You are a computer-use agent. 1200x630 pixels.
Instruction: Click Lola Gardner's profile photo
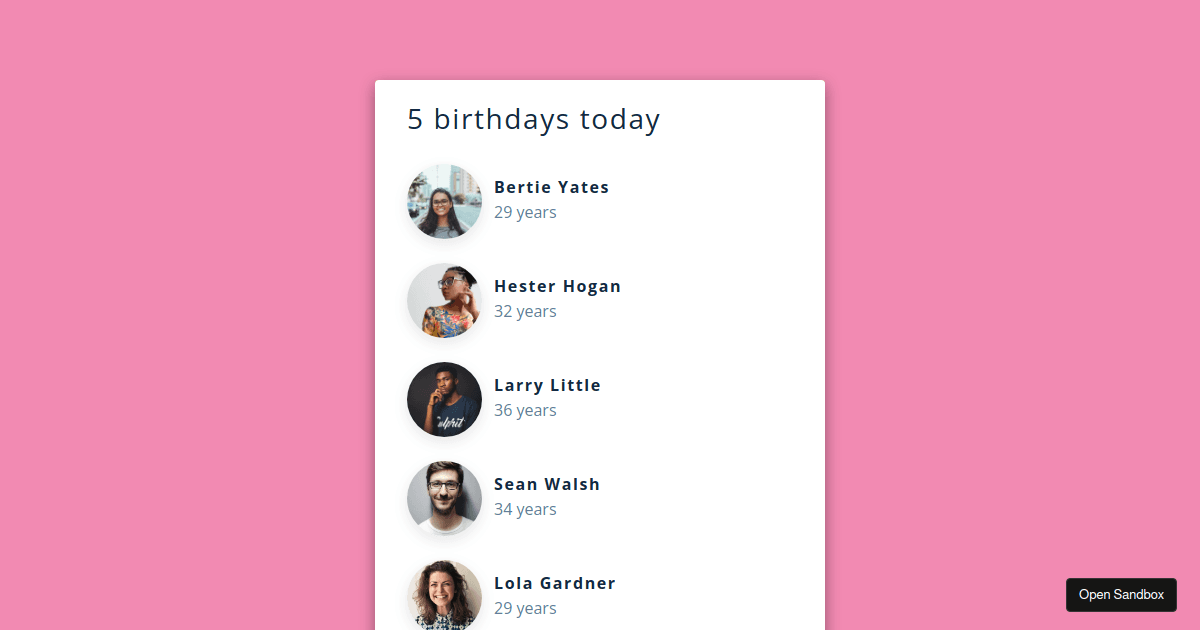pyautogui.click(x=444, y=594)
